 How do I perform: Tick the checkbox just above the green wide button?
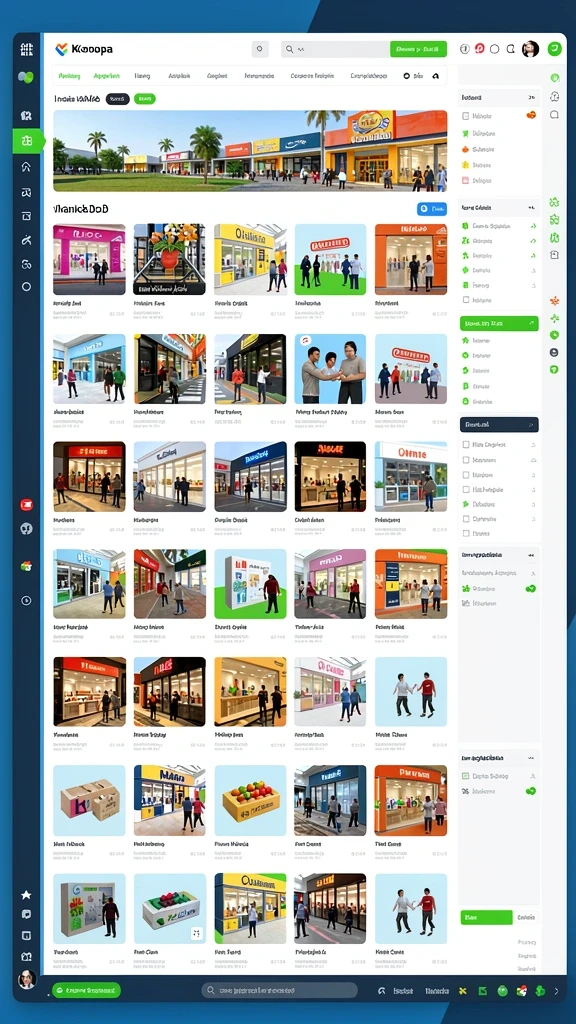click(466, 300)
